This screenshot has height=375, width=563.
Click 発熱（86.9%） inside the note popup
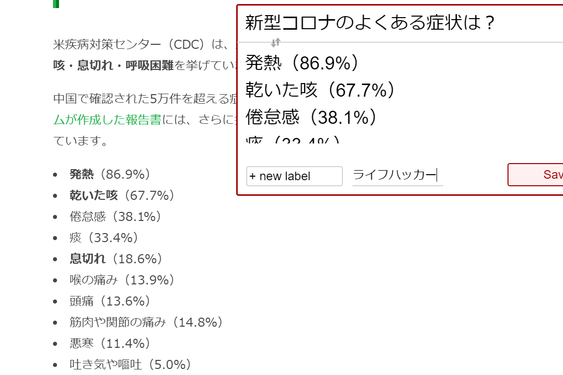click(x=302, y=63)
